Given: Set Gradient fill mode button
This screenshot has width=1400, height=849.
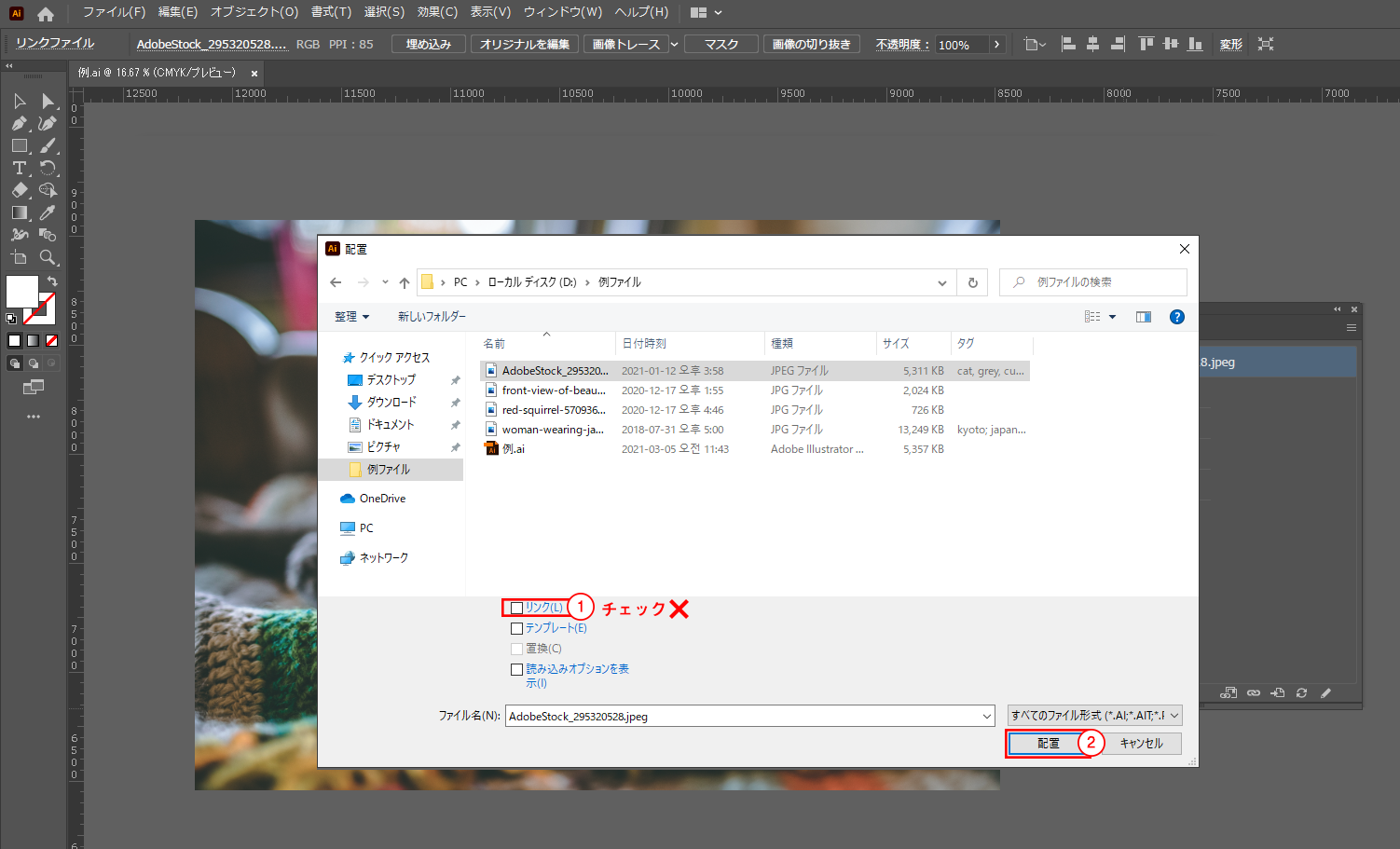Looking at the screenshot, I should point(33,341).
